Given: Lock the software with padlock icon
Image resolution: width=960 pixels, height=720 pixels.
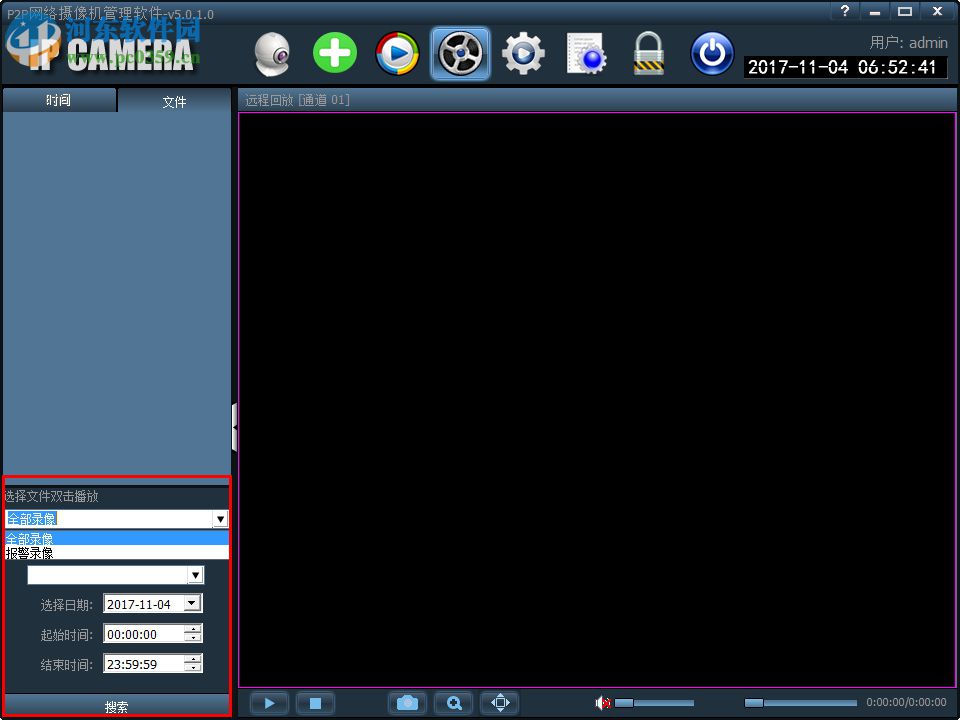Looking at the screenshot, I should pos(648,54).
